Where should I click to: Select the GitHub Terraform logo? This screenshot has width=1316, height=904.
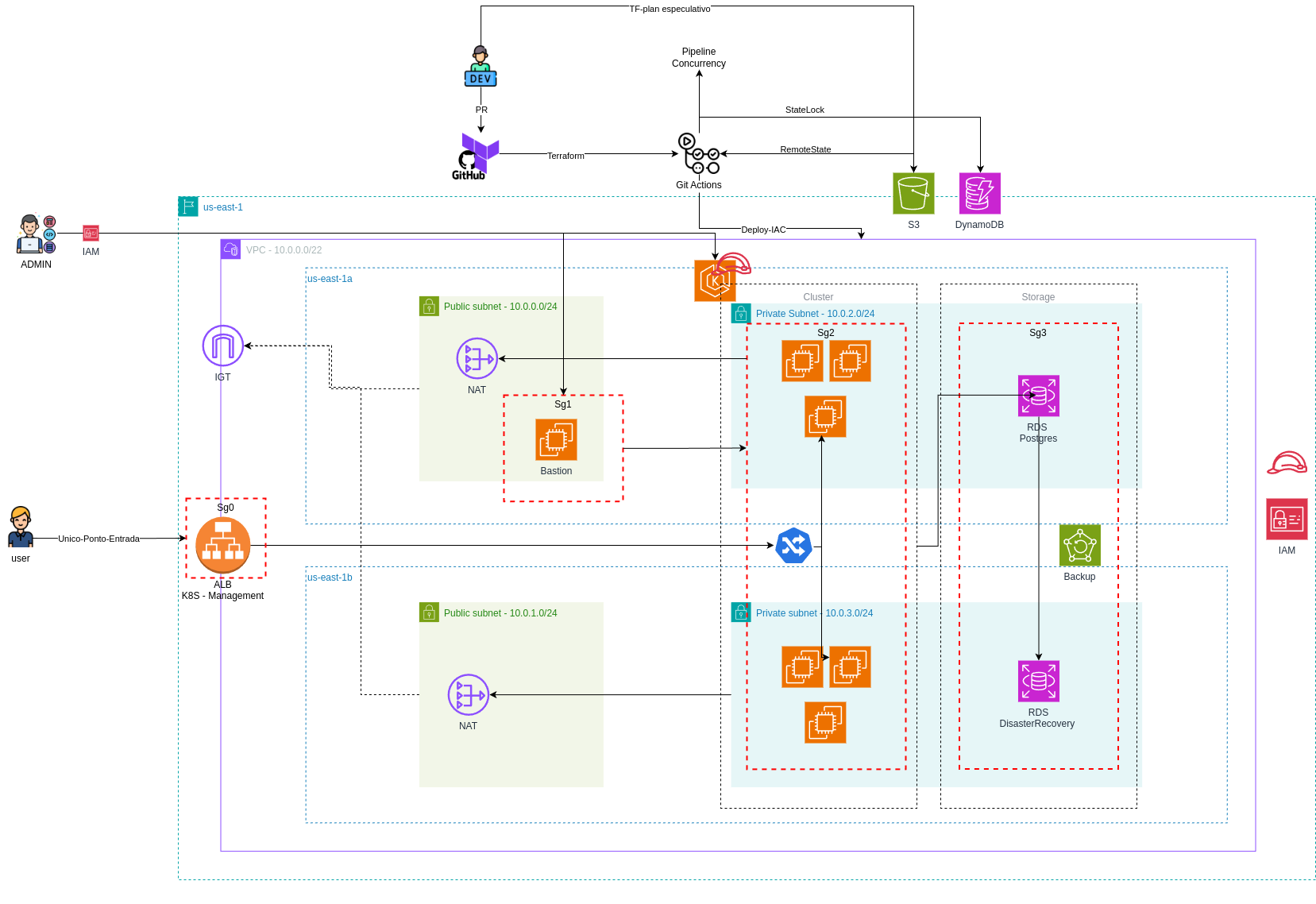[x=476, y=156]
